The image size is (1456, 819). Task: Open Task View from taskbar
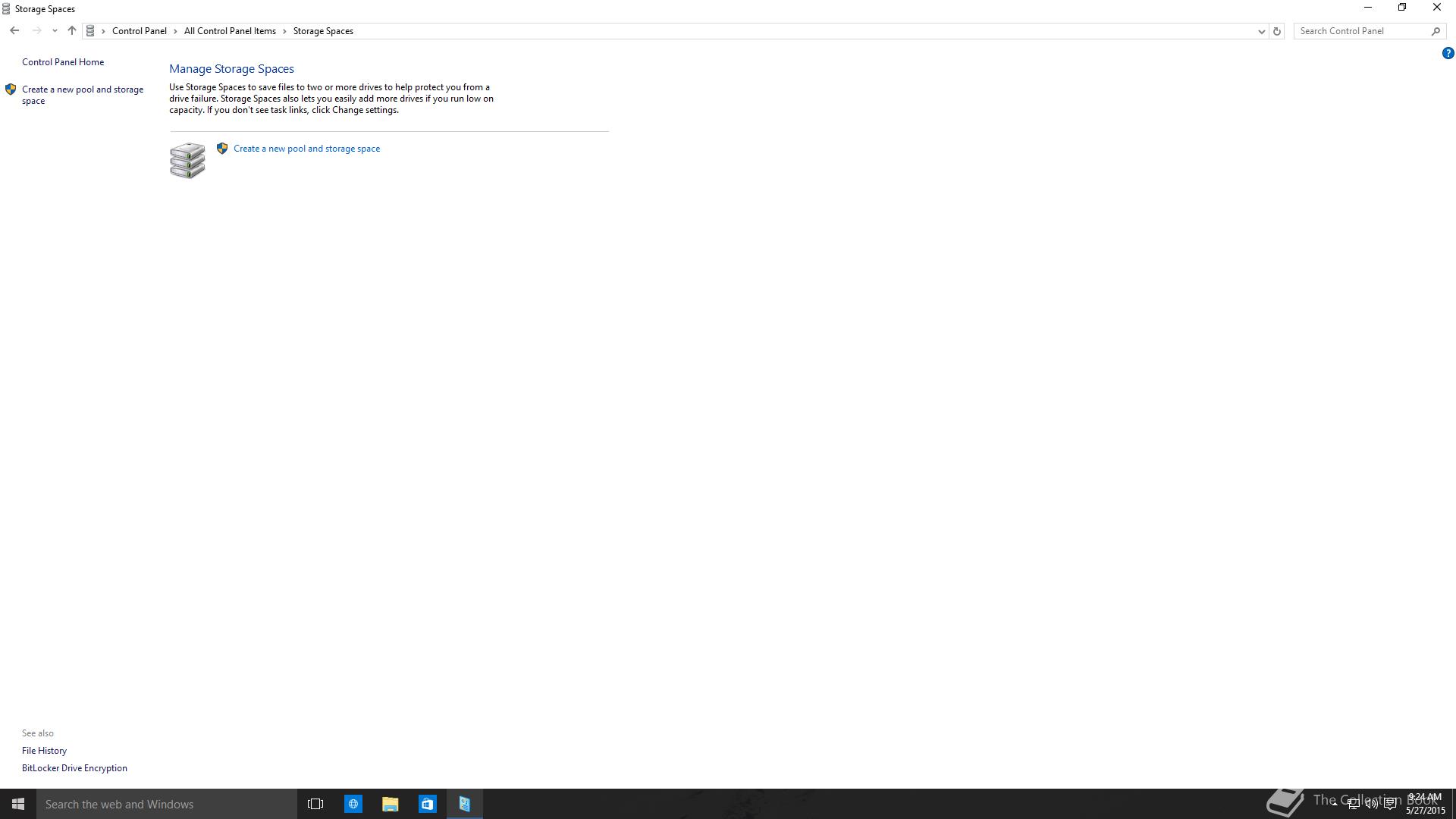pos(315,804)
